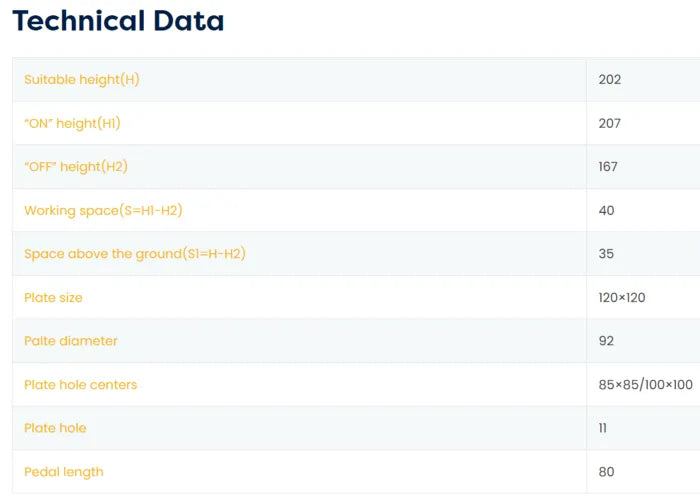Image resolution: width=700 pixels, height=503 pixels.
Task: Click the "ON" height(H1) row label
Action: [72, 123]
